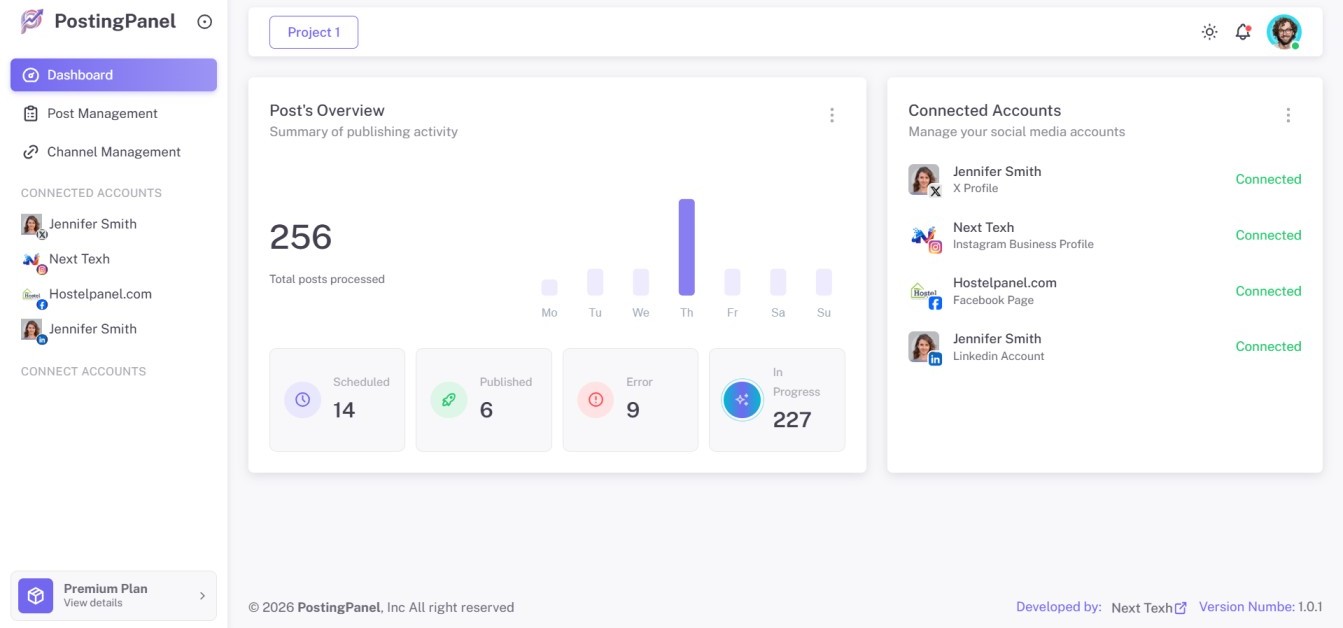The image size is (1343, 628).
Task: Click the Friday bar in chart
Action: pos(732,282)
